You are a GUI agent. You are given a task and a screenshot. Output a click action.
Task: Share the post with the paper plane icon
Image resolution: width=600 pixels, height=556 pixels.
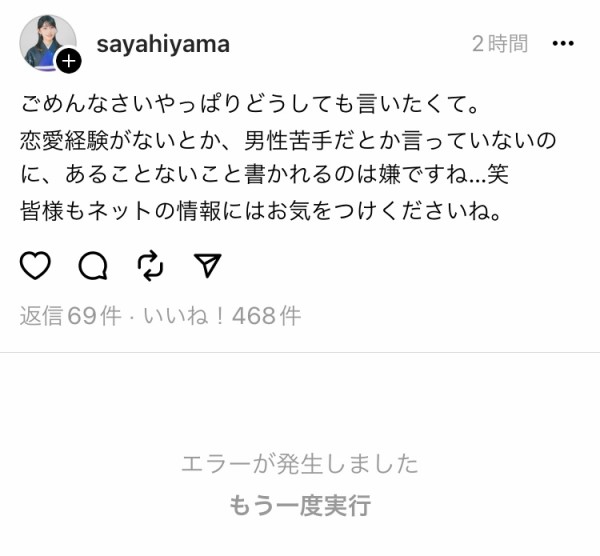[x=208, y=265]
